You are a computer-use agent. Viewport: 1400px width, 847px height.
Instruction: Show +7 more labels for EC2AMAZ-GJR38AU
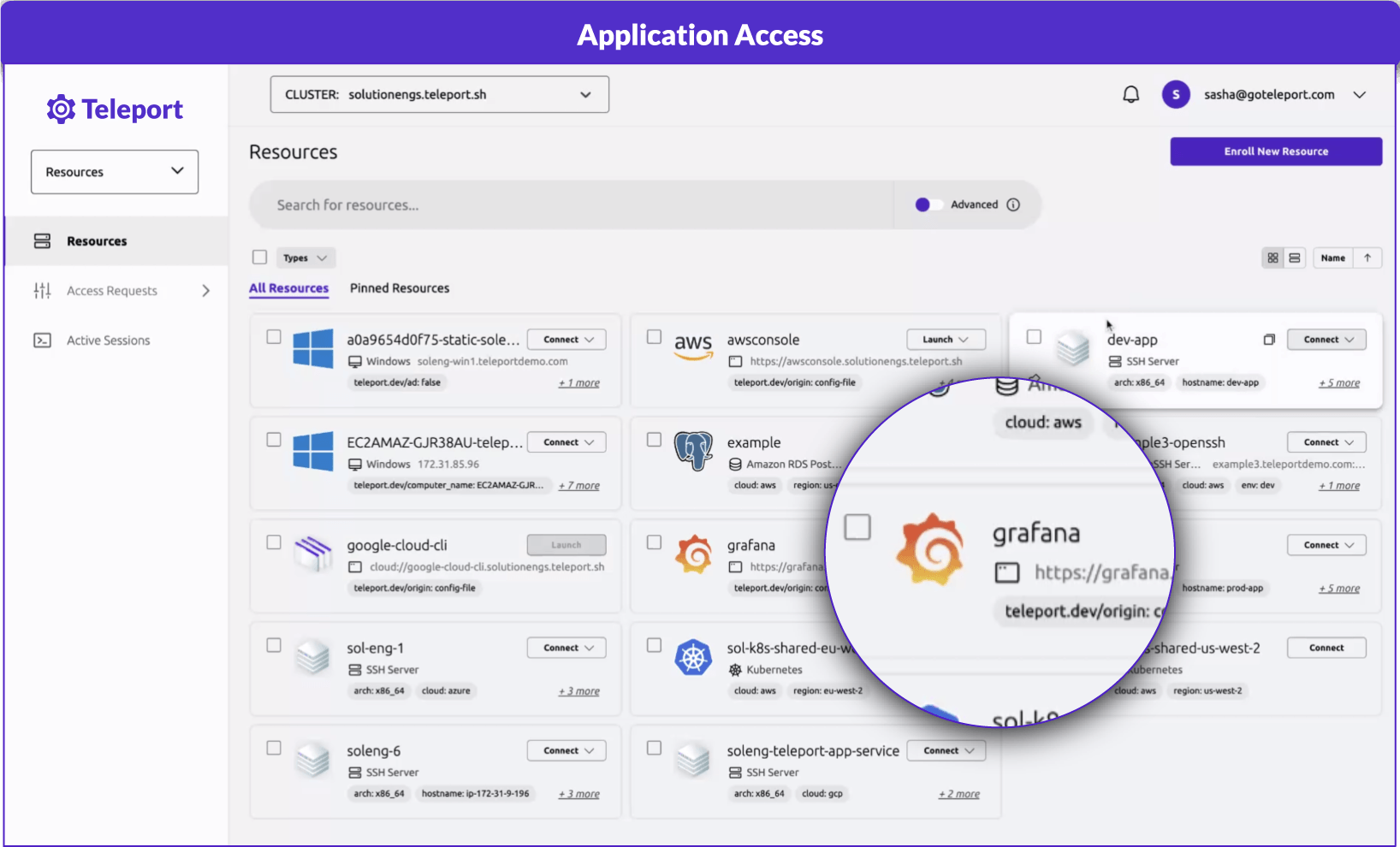(579, 486)
